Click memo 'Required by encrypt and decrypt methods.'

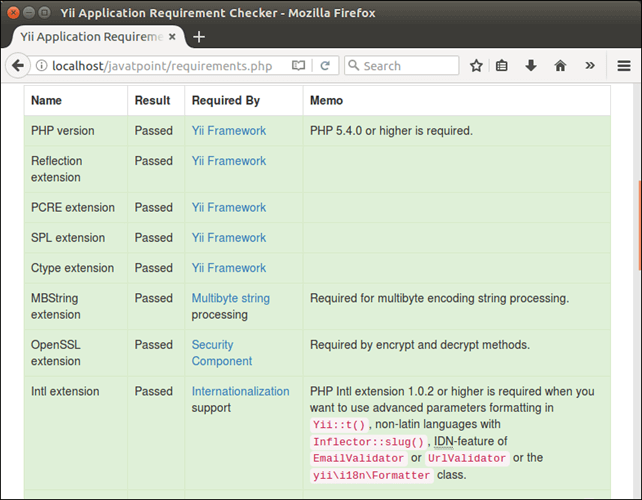click(420, 345)
